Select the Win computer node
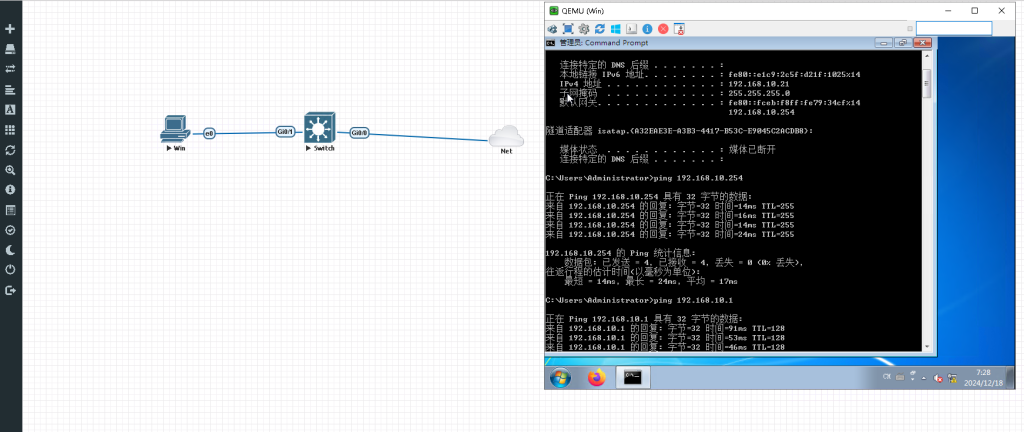1024x432 pixels. coord(175,129)
